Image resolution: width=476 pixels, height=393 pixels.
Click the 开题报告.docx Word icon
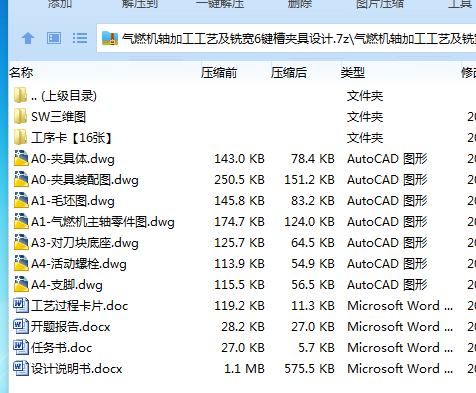click(x=21, y=326)
